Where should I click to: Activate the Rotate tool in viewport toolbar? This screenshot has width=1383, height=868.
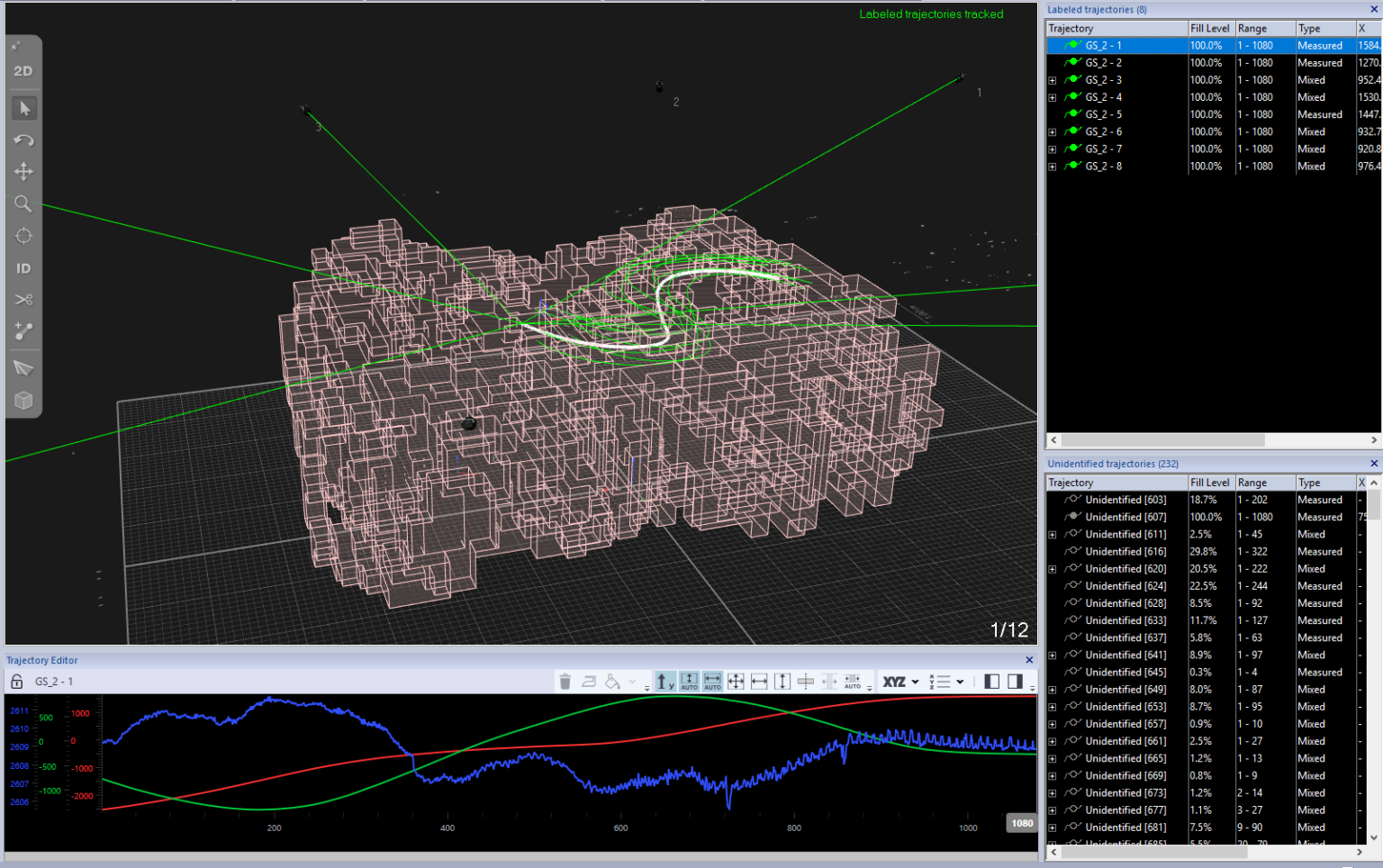pos(23,140)
